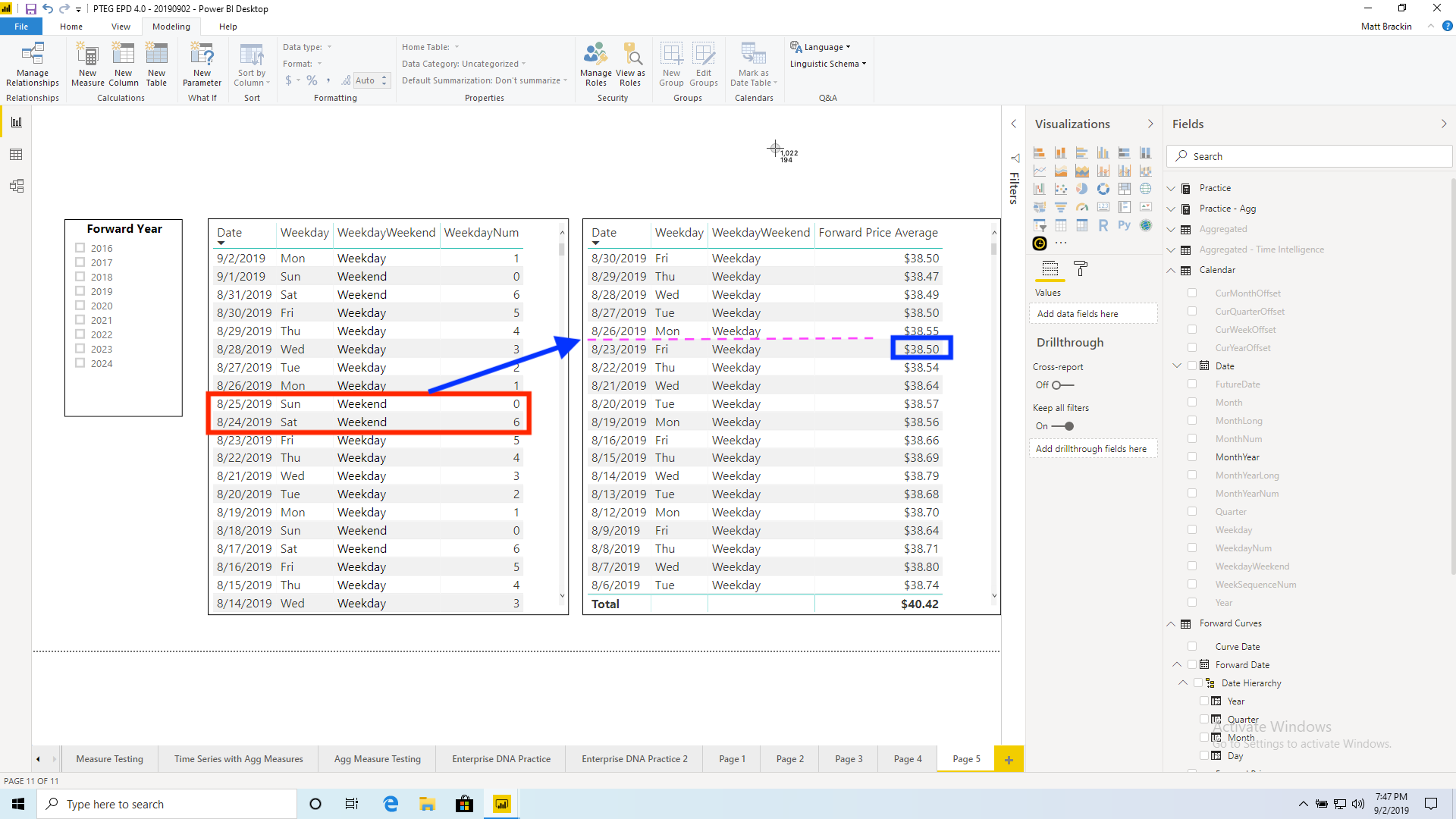Open the Format paint roller pane
This screenshot has width=1456, height=819.
click(x=1081, y=268)
